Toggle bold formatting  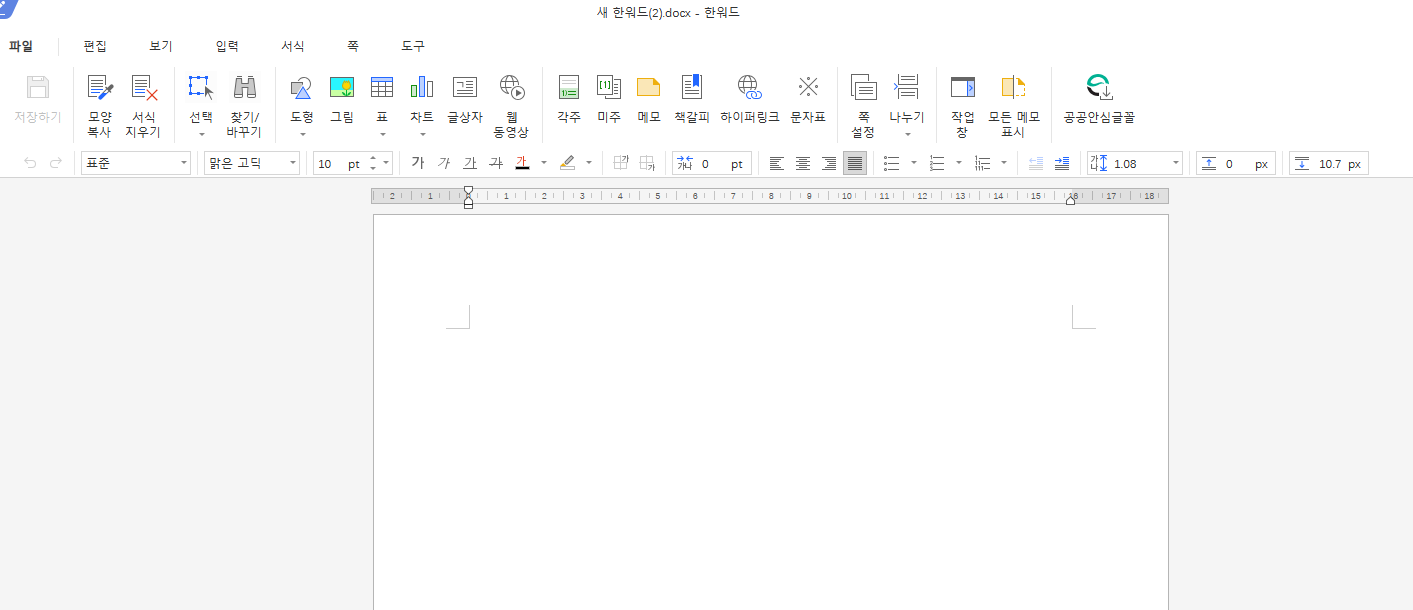pyautogui.click(x=418, y=162)
